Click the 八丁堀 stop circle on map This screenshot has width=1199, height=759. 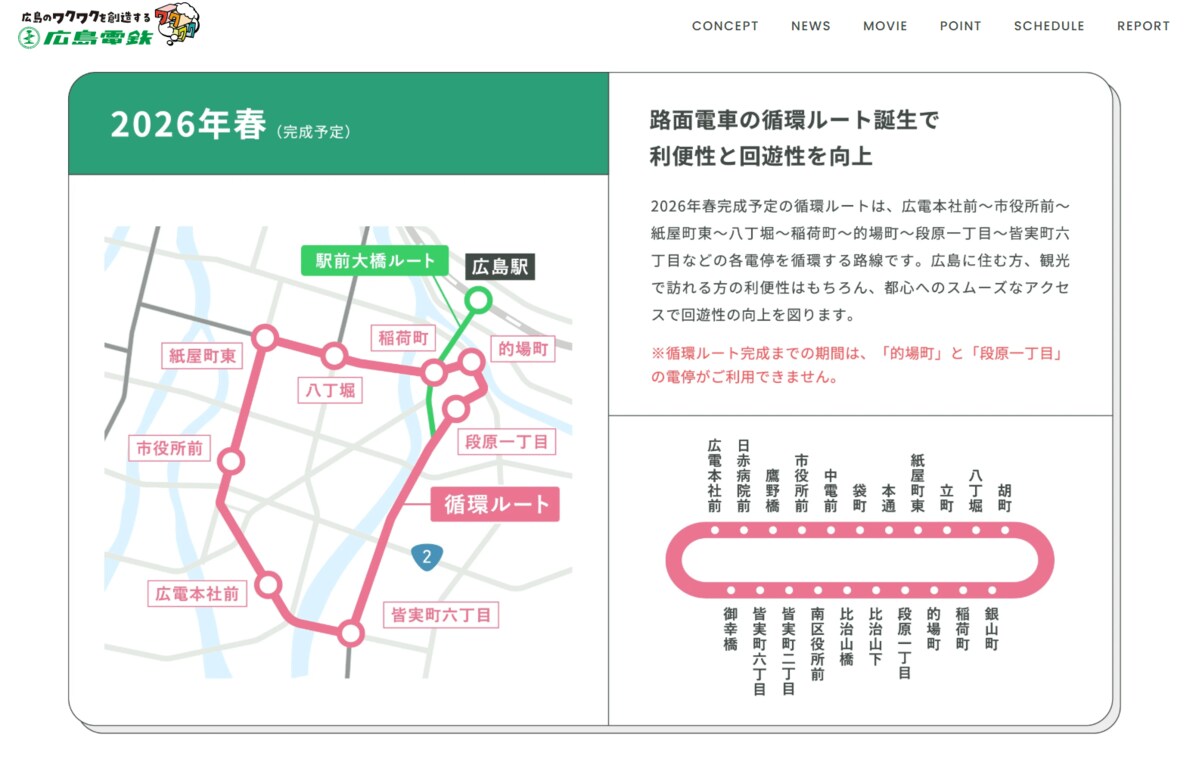[x=334, y=355]
